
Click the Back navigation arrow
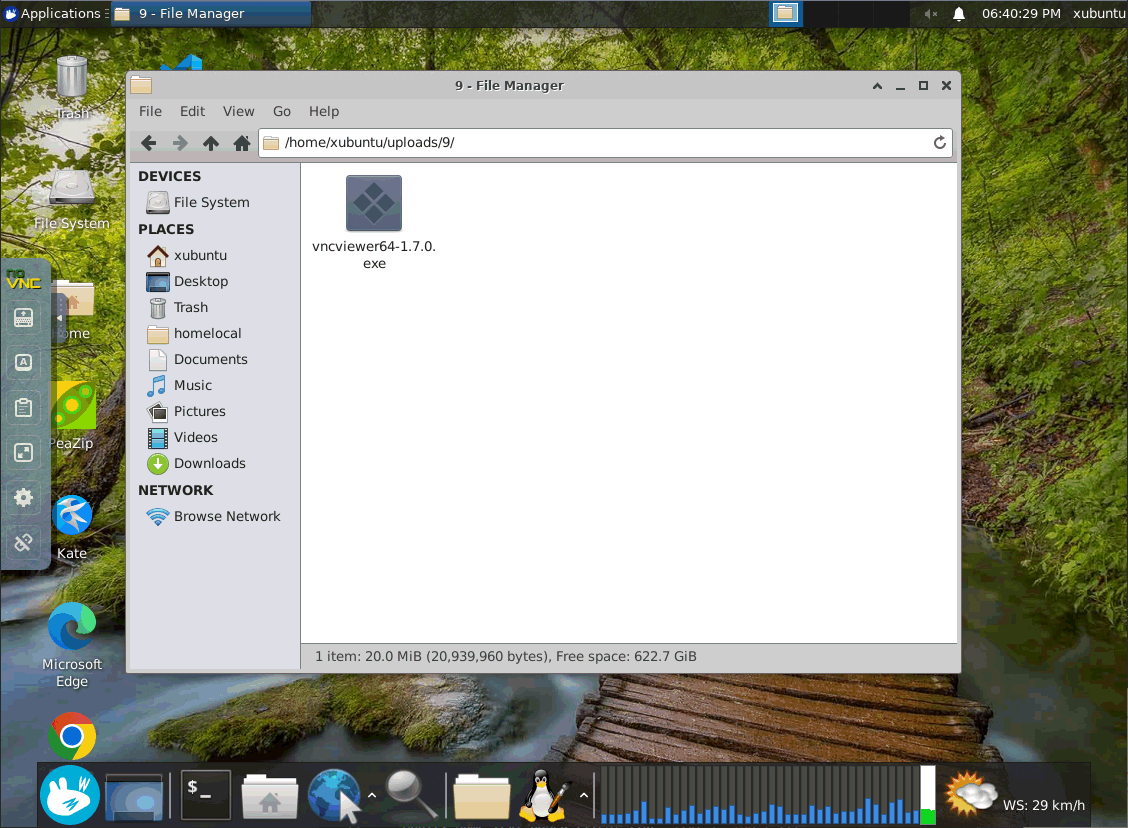coord(149,143)
